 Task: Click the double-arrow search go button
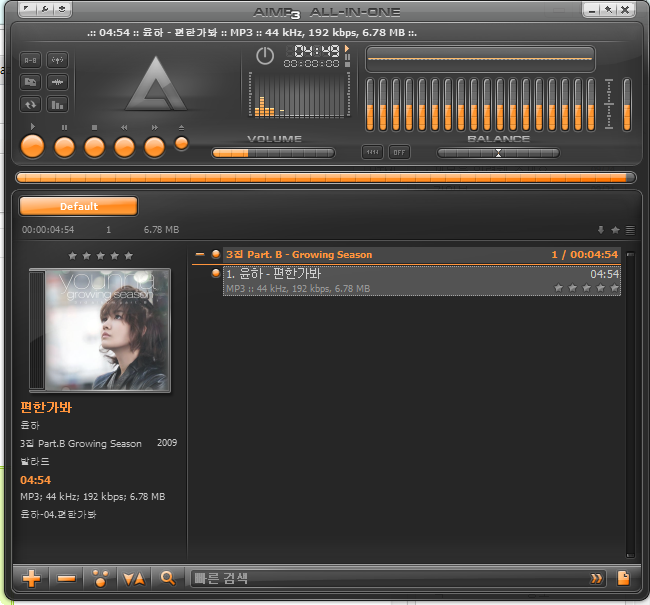(x=596, y=578)
